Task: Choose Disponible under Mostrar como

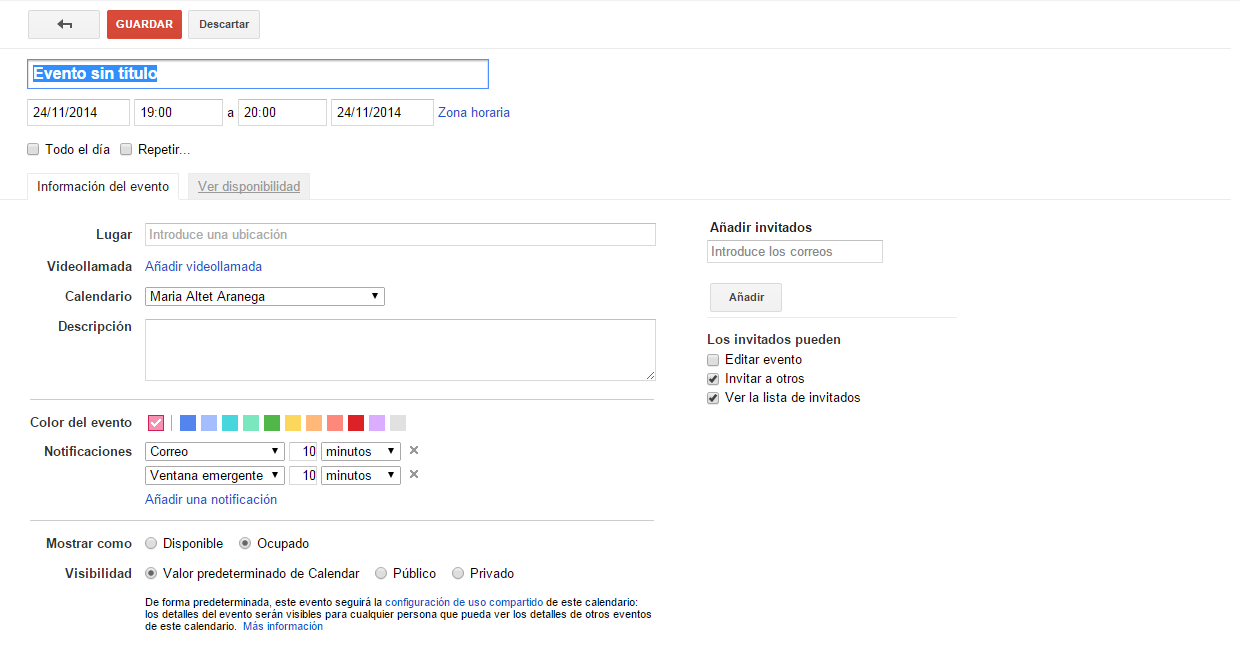Action: click(151, 544)
